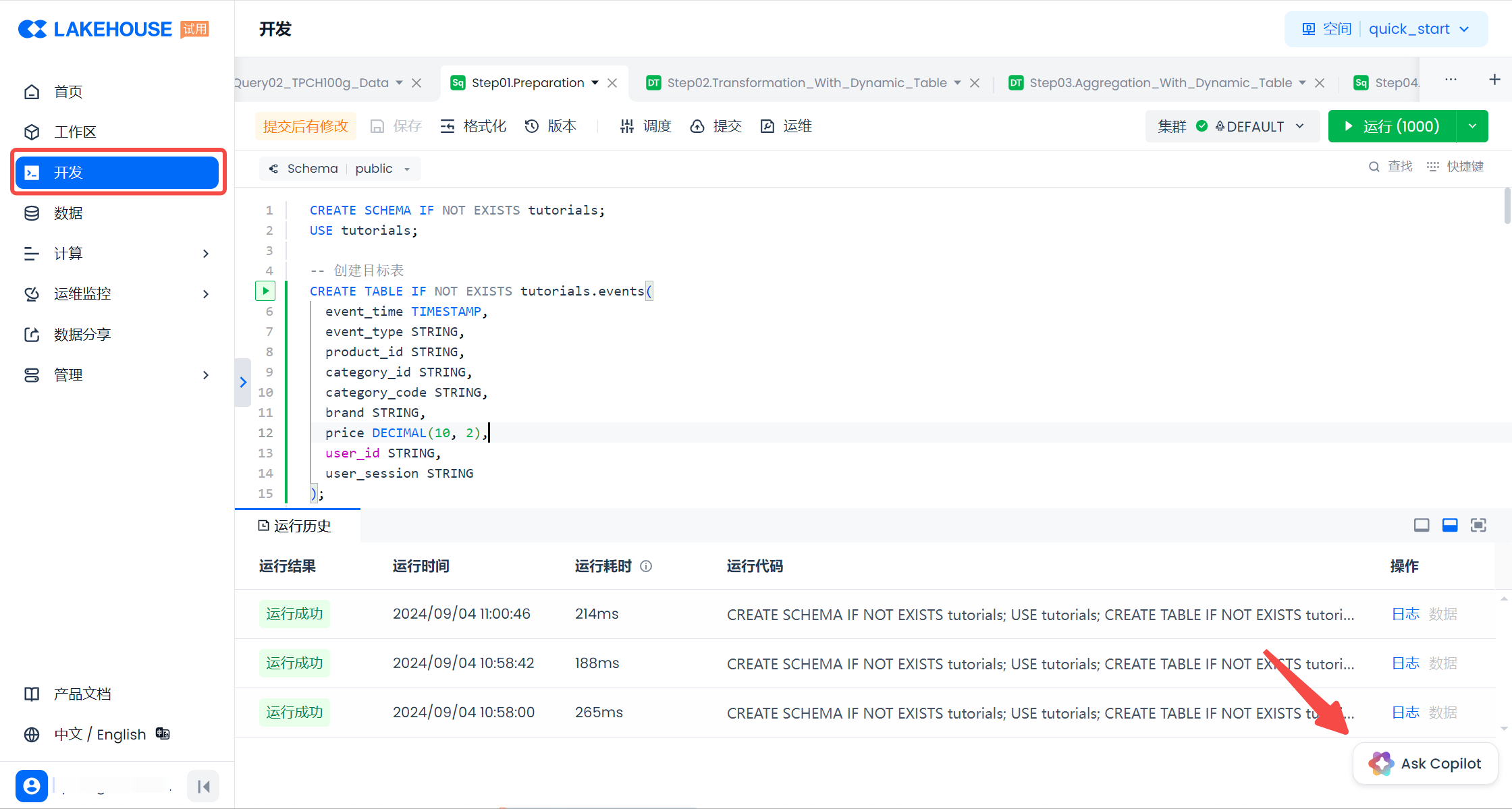Collapse the left sidebar navigation
This screenshot has height=809, width=1512.
click(203, 786)
